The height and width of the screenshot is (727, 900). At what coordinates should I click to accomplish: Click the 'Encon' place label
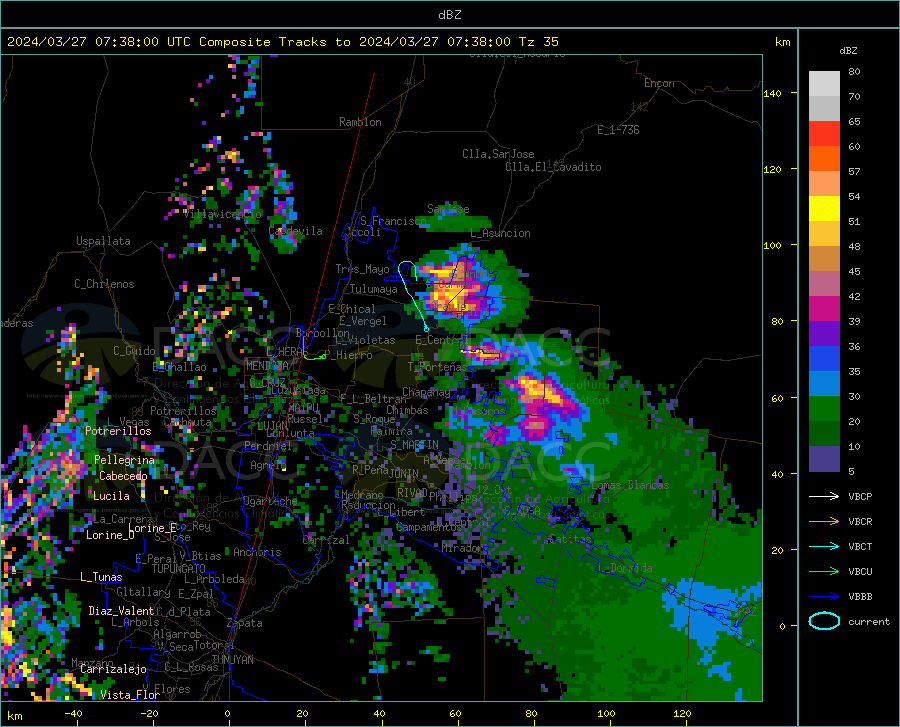(659, 83)
